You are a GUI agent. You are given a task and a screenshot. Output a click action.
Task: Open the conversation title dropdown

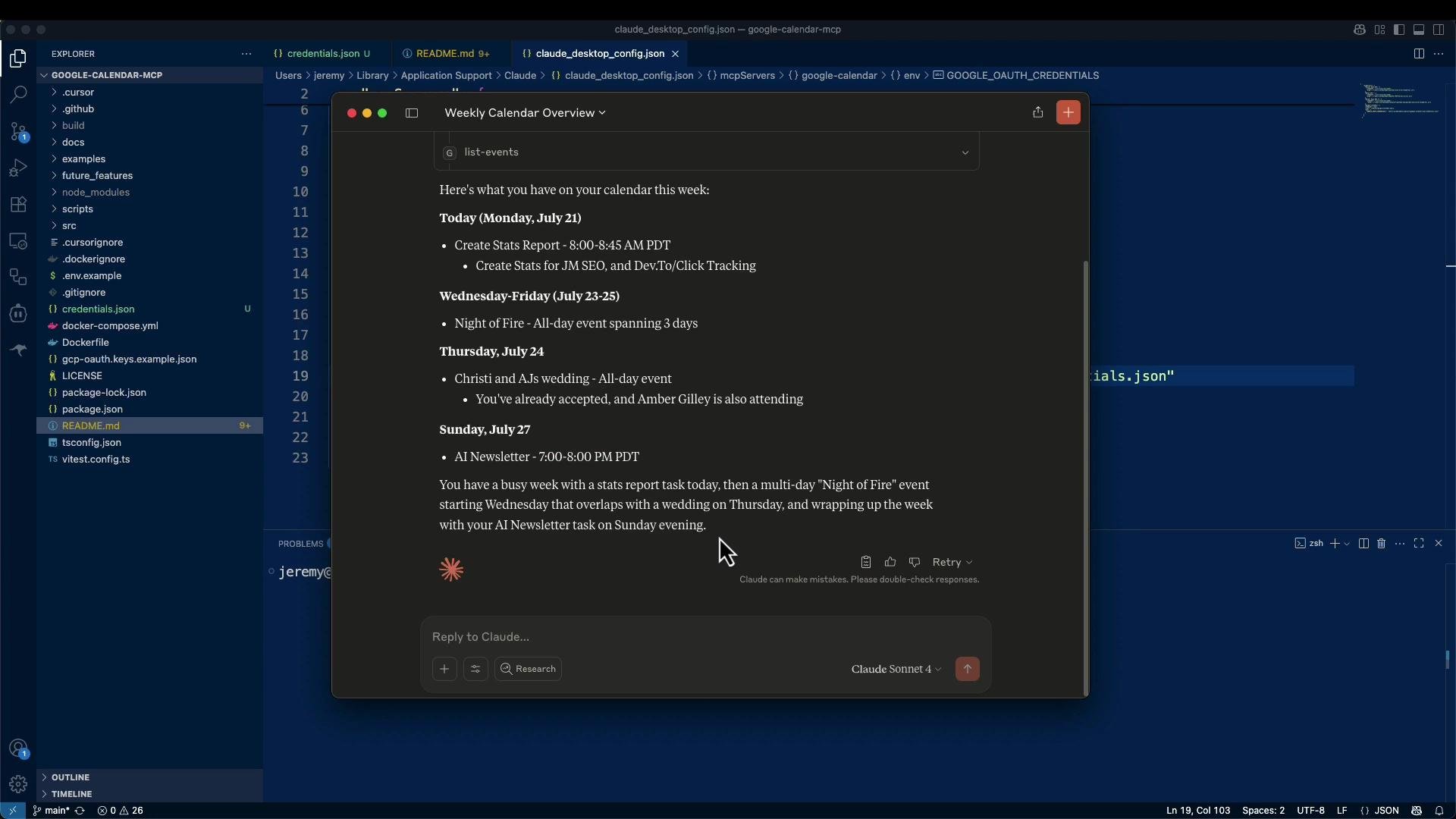point(525,113)
